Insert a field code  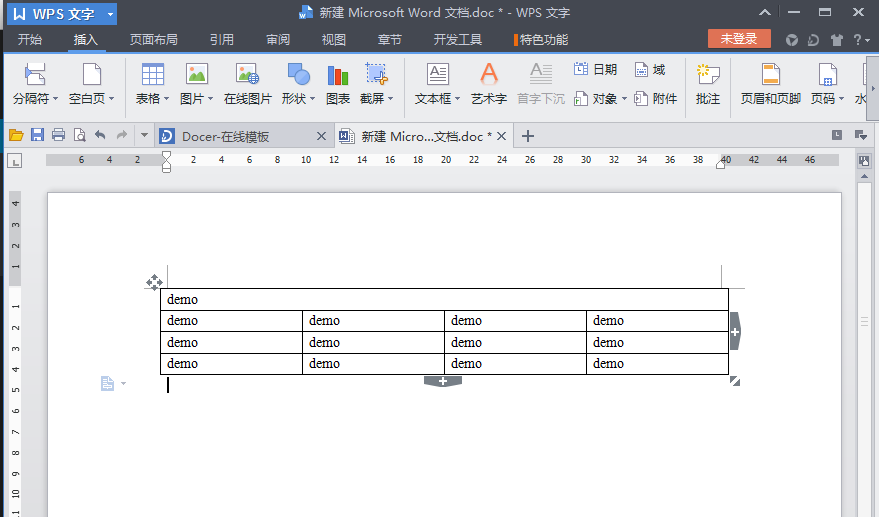point(650,70)
